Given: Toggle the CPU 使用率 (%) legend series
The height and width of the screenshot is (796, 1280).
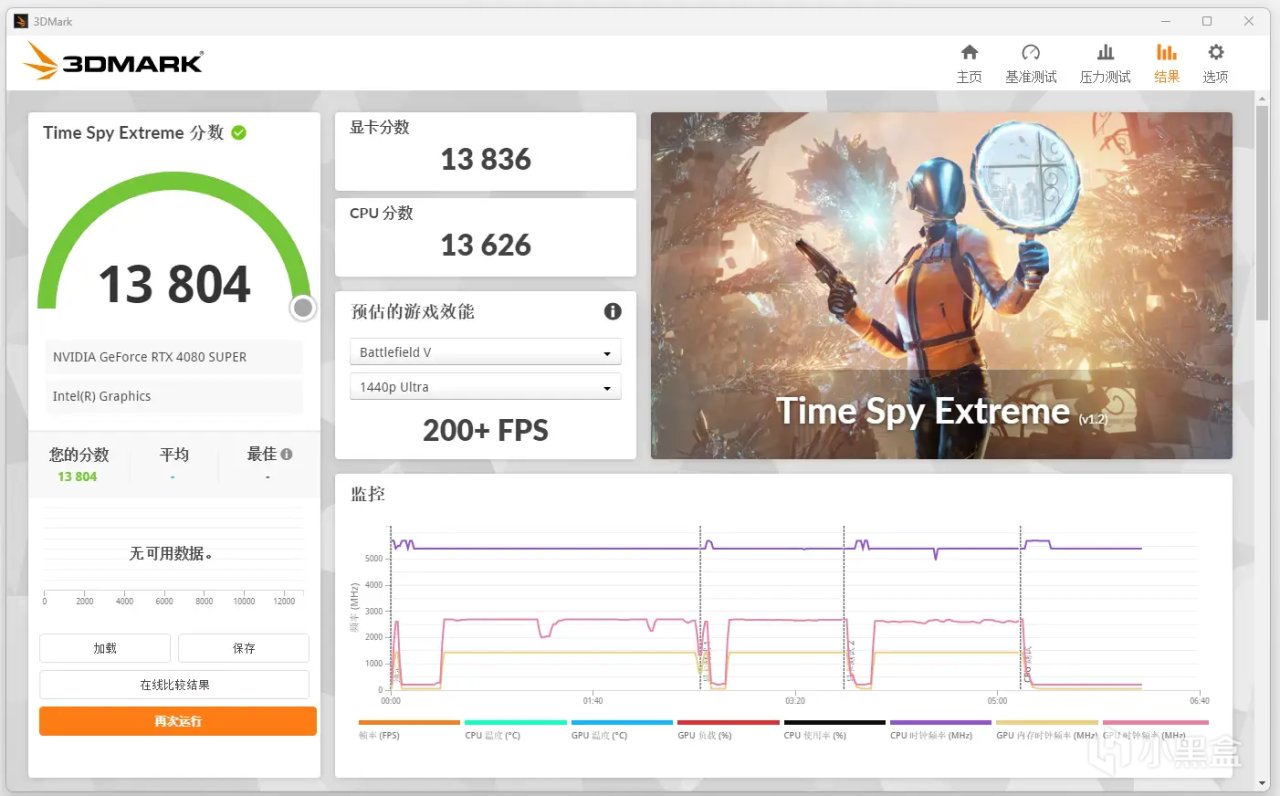Looking at the screenshot, I should tap(834, 730).
